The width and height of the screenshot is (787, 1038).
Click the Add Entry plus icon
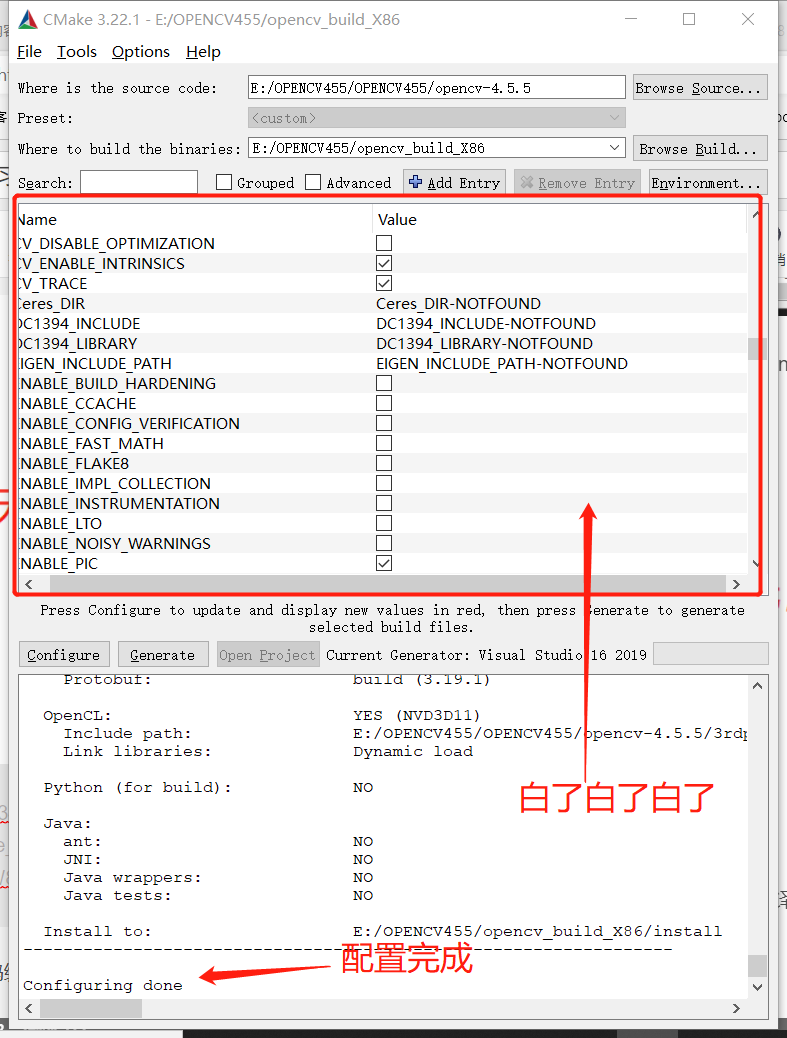click(x=416, y=182)
